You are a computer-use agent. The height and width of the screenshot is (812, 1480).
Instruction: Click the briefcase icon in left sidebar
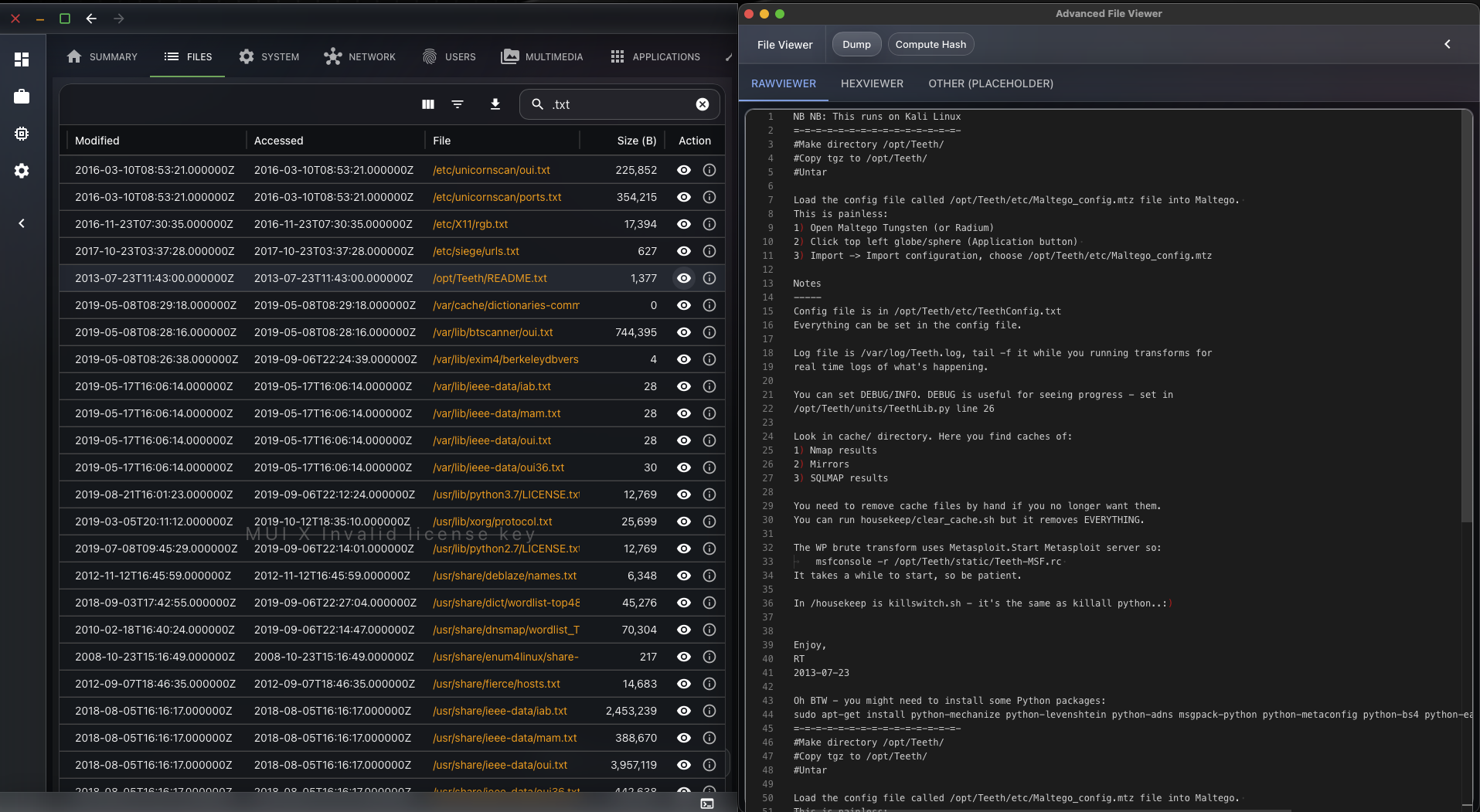click(22, 97)
